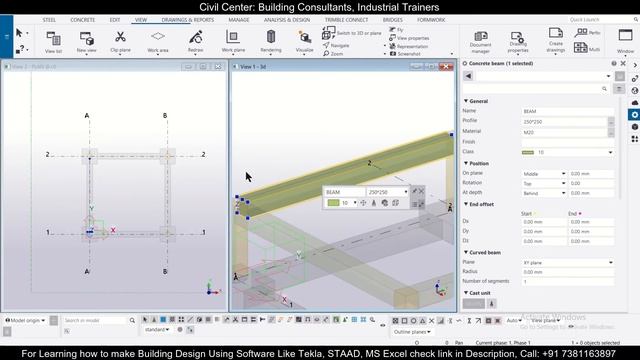Open the Rendering options
The image size is (640, 360).
(271, 42)
